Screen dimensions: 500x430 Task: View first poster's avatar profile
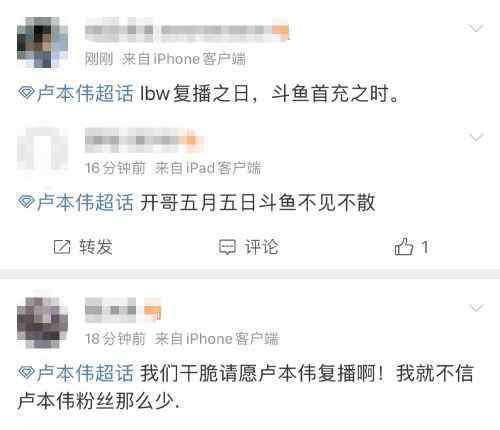[x=42, y=42]
